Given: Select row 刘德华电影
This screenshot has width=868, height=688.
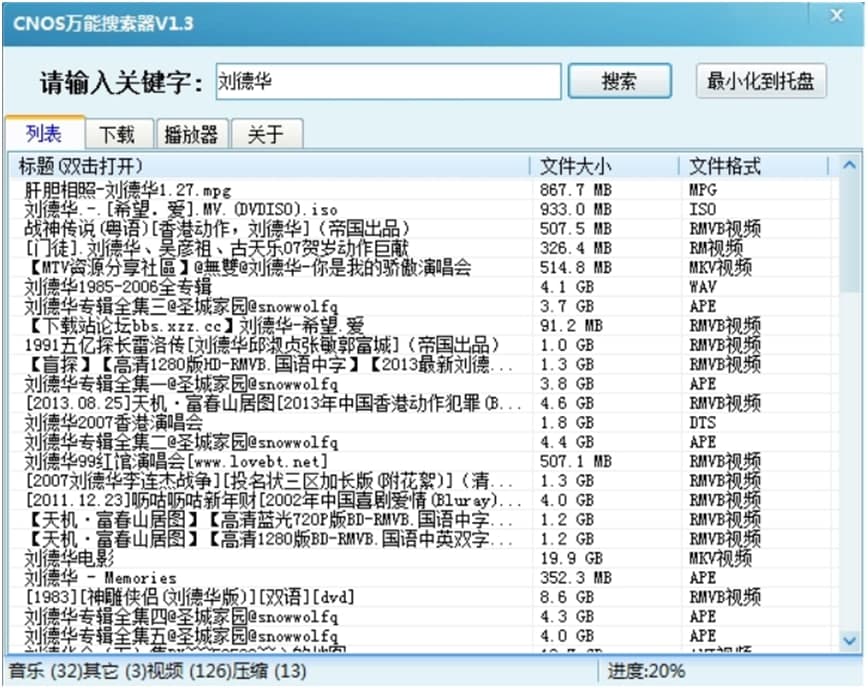Looking at the screenshot, I should (x=420, y=558).
